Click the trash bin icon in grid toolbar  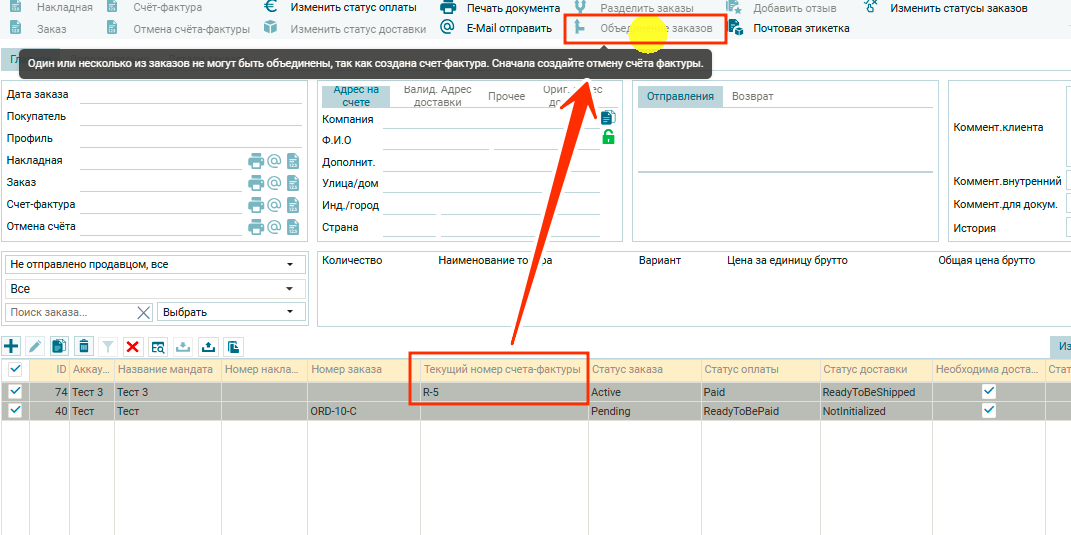click(84, 346)
